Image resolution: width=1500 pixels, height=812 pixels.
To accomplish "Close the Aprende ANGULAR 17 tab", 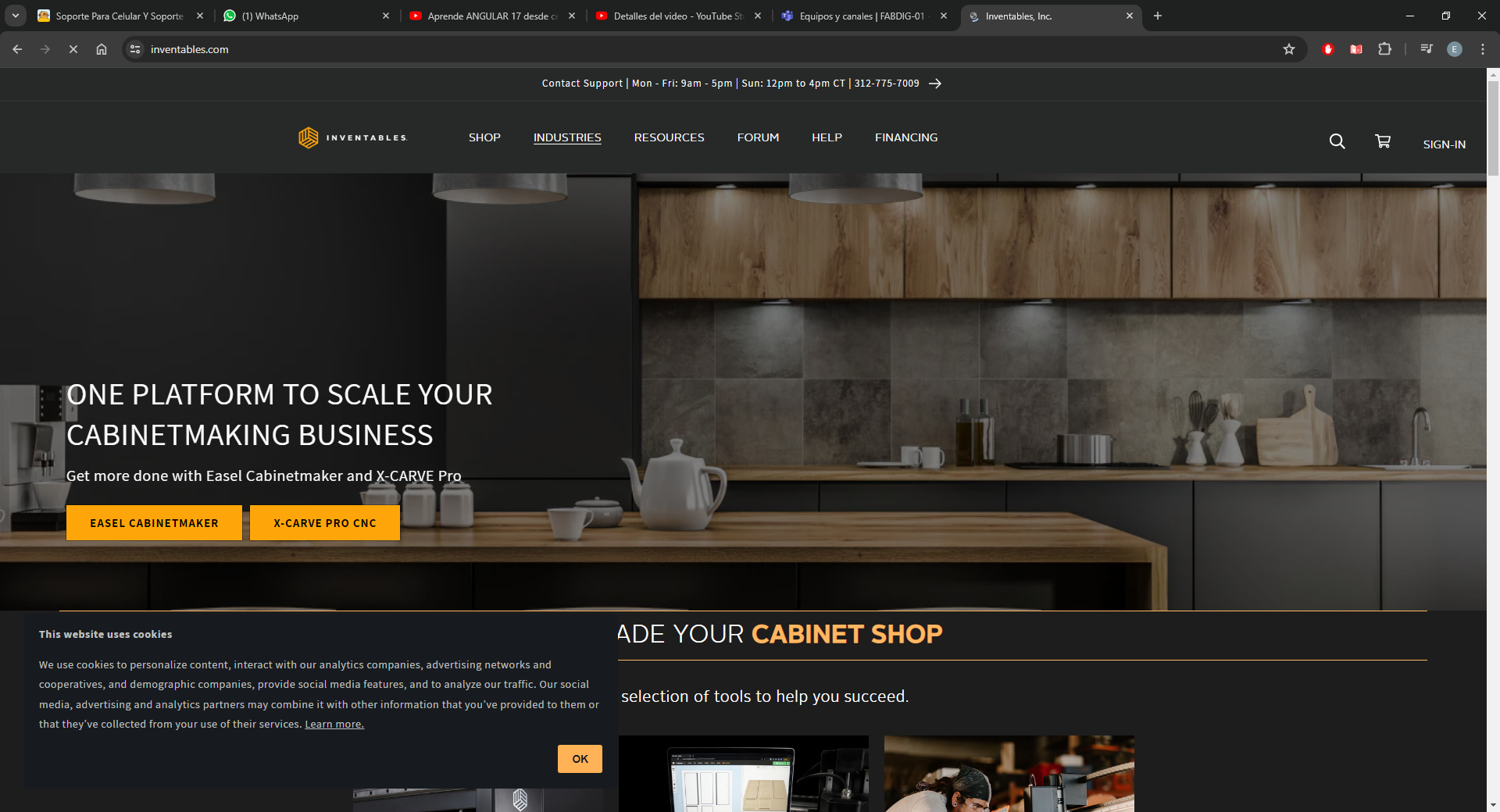I will (x=572, y=16).
